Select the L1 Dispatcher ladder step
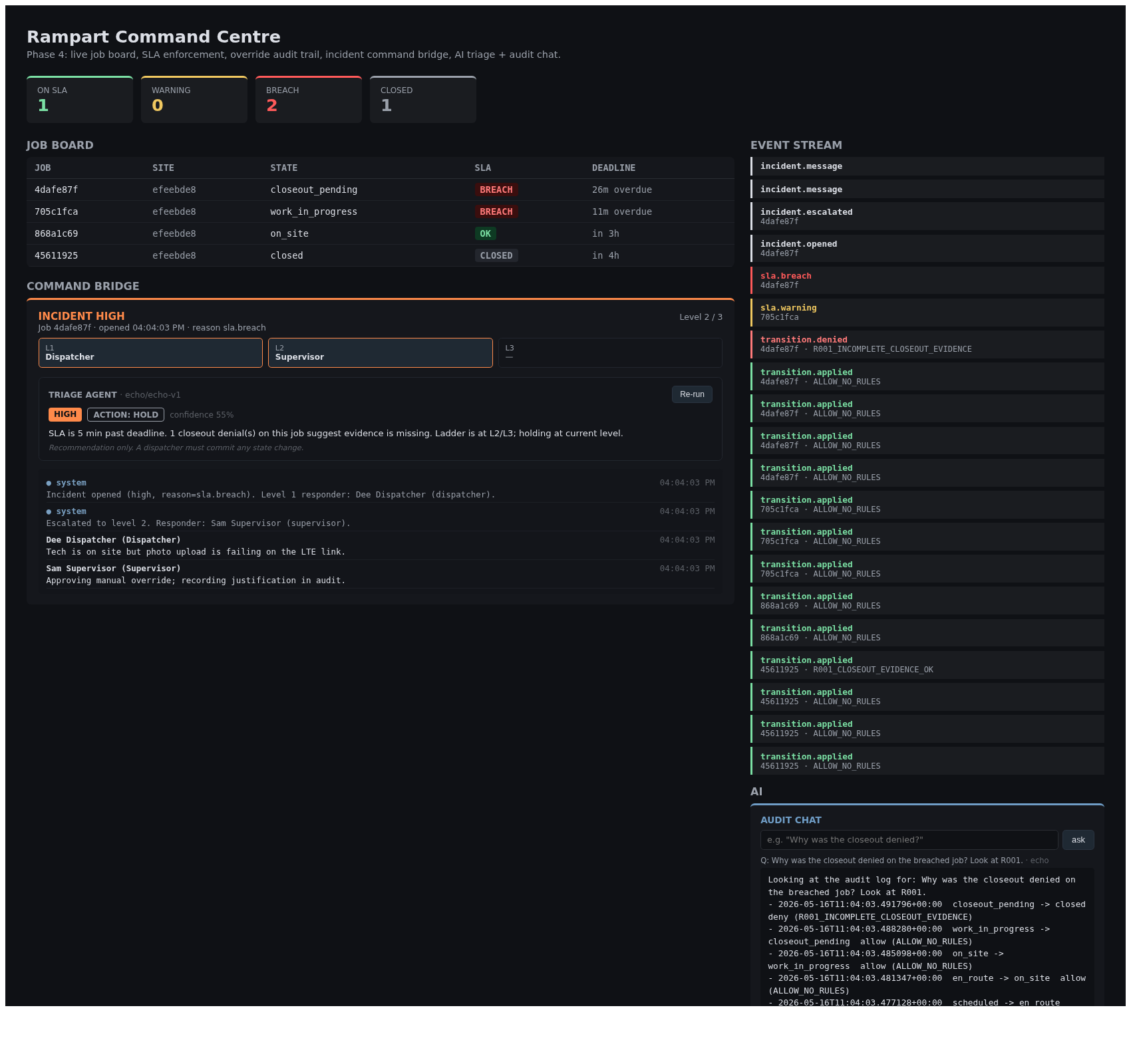This screenshot has width=1131, height=1064. point(150,352)
